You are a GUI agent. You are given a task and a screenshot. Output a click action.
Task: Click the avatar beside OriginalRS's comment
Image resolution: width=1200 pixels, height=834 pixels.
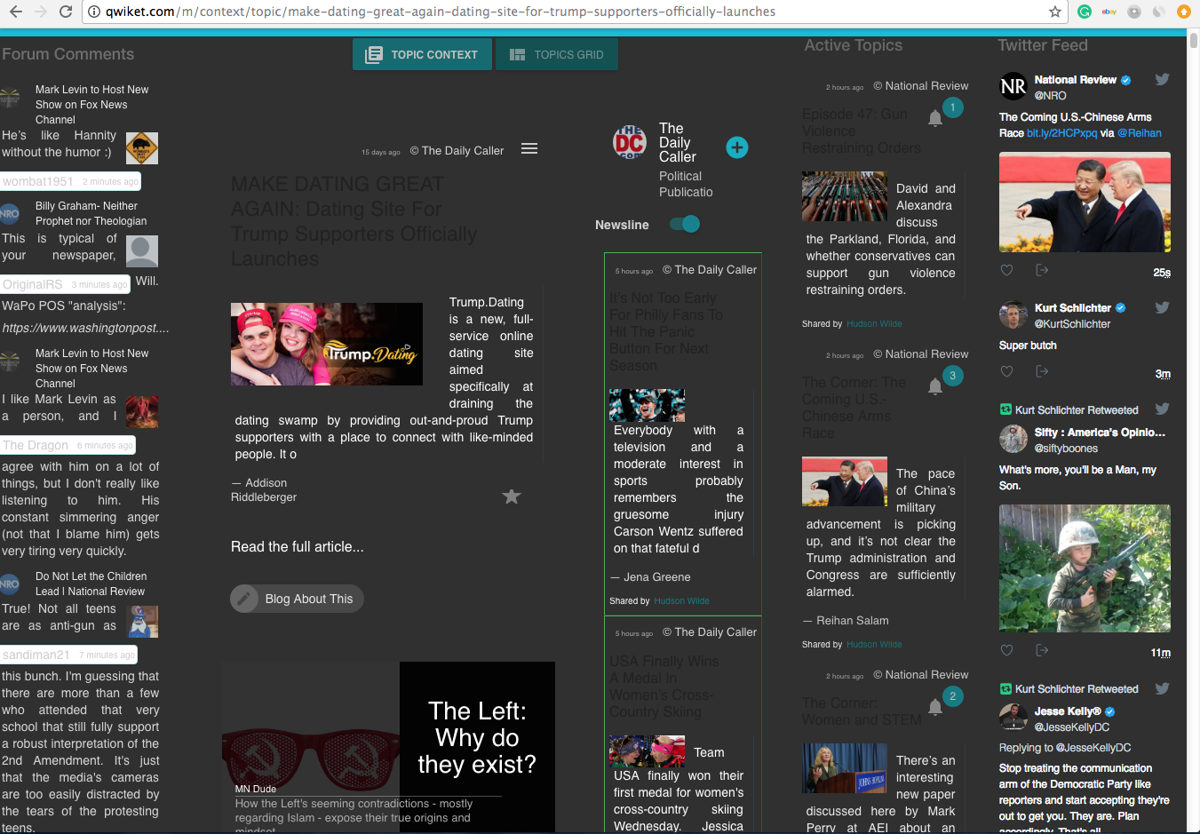(x=142, y=251)
